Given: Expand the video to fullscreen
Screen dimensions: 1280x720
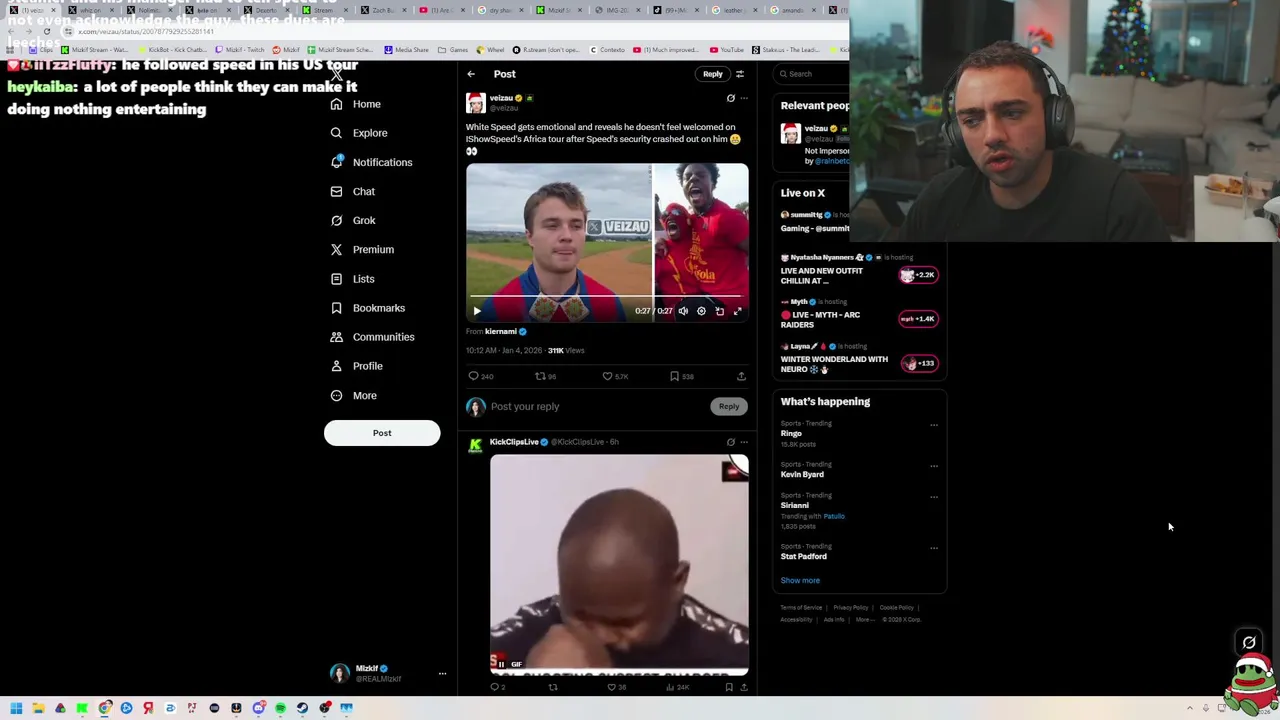Looking at the screenshot, I should (738, 311).
